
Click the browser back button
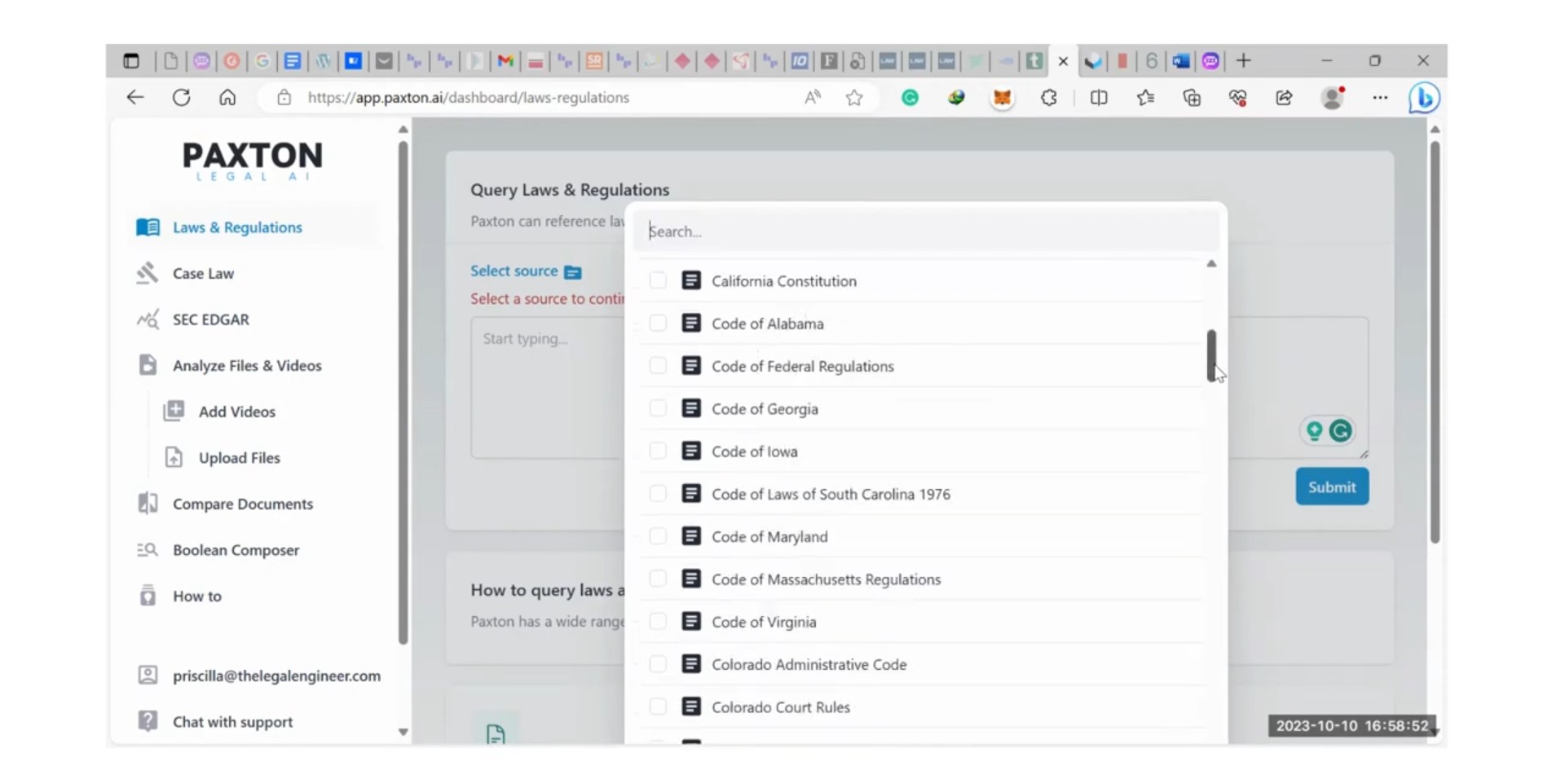(x=135, y=98)
